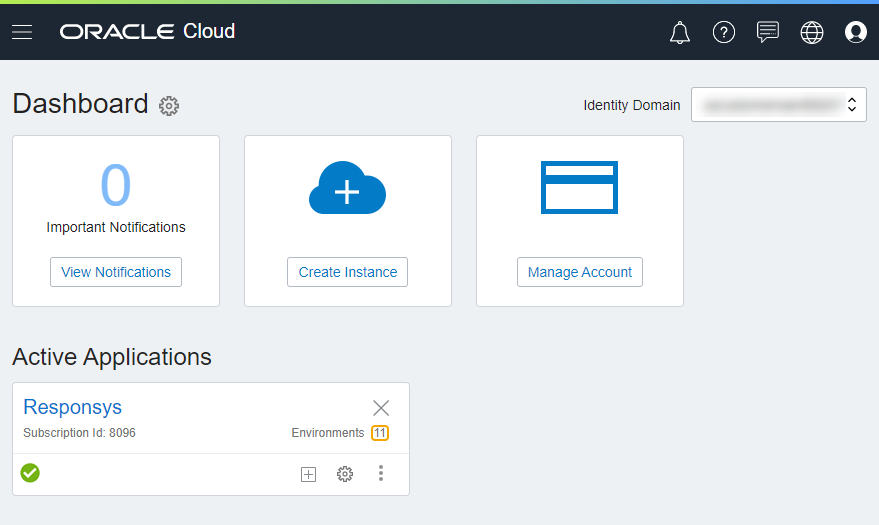Open the help question mark icon
The image size is (879, 525).
724,32
